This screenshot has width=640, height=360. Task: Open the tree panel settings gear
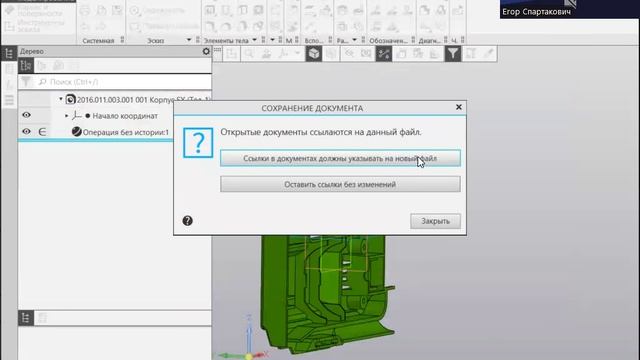(206, 51)
